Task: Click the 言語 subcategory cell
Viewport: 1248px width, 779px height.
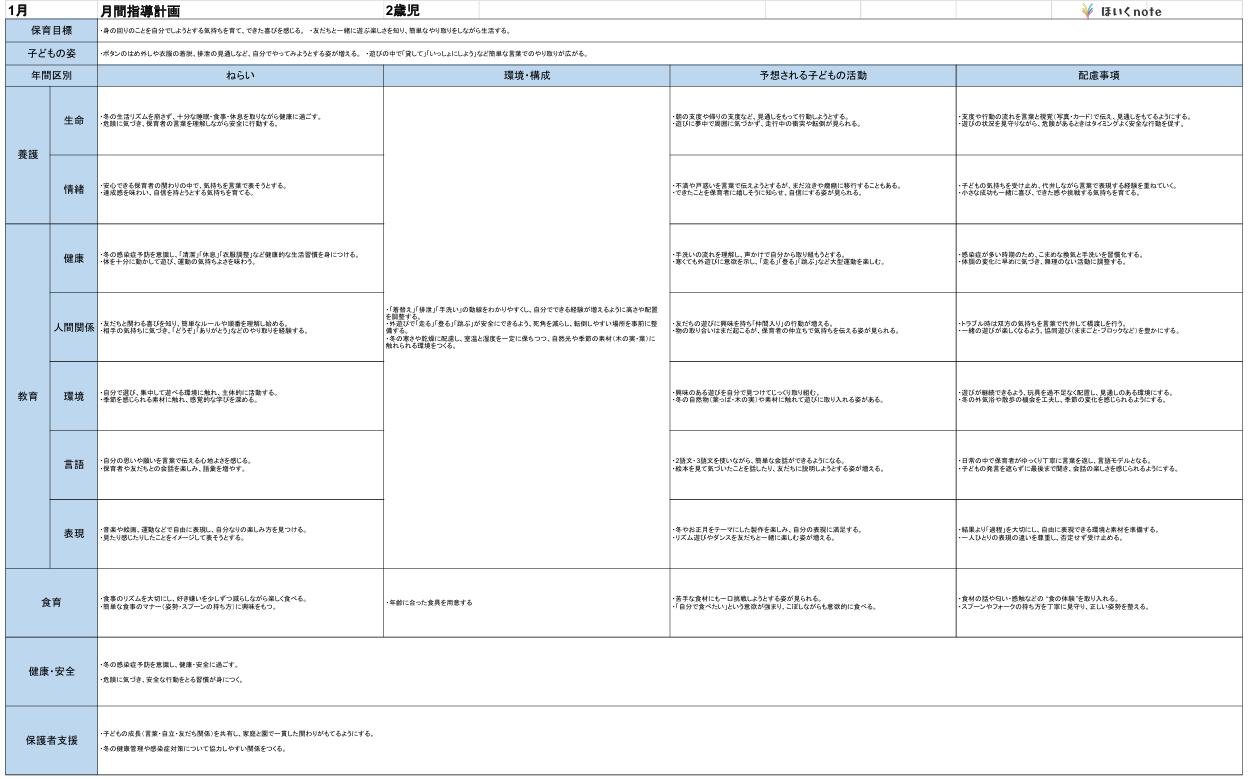Action: coord(74,464)
